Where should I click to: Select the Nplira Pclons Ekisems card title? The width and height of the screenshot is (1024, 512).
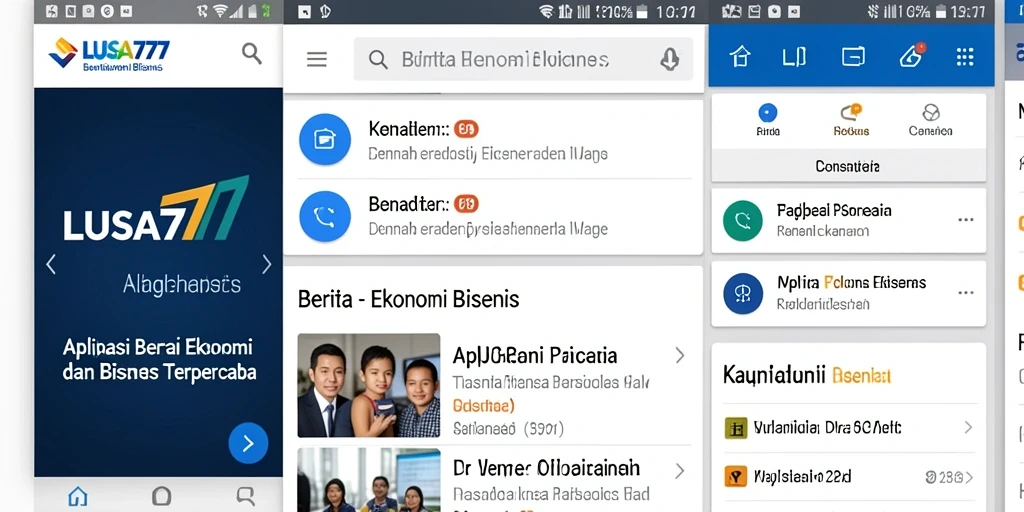coord(852,282)
